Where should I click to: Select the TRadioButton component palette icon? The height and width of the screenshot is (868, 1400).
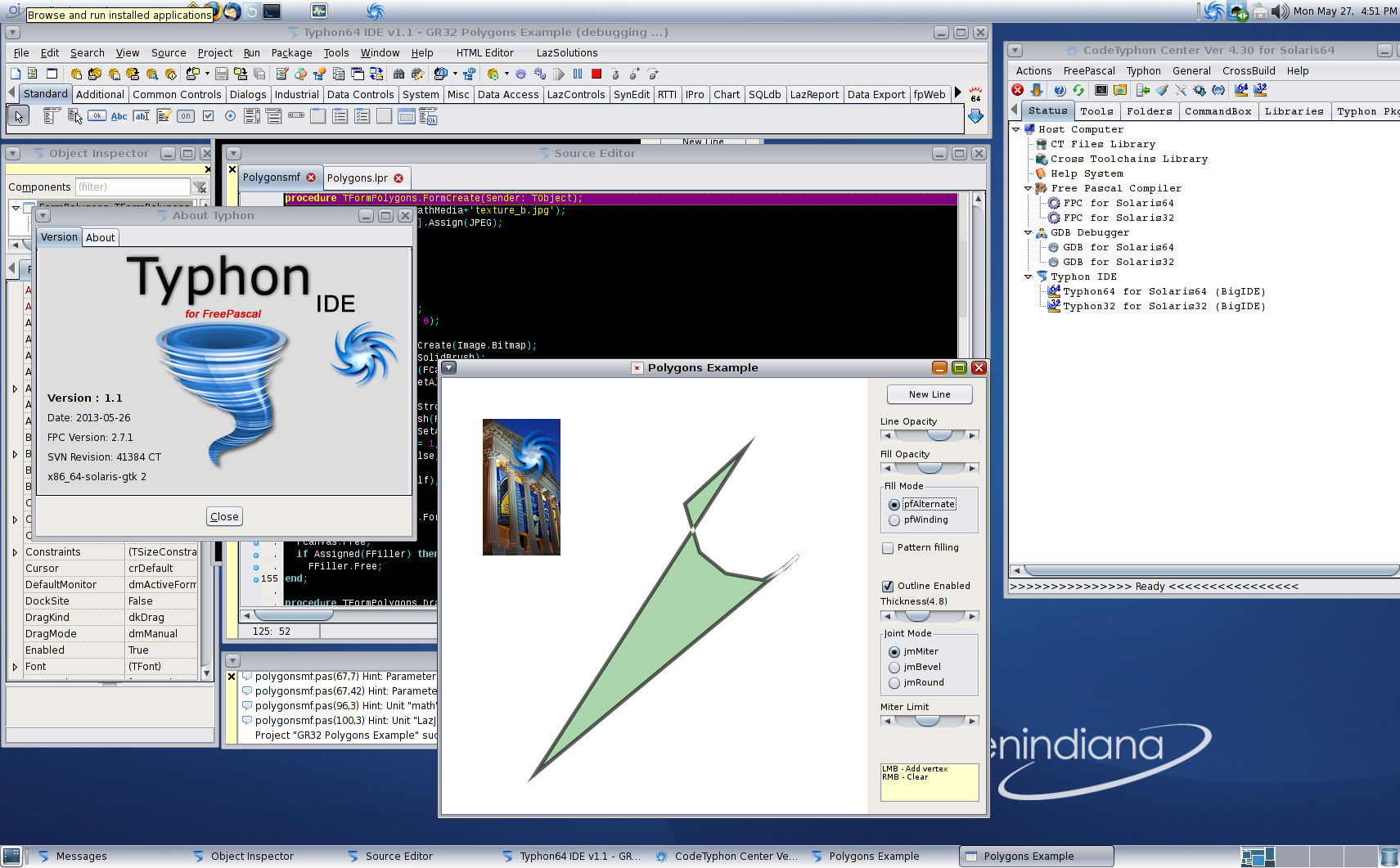coord(230,115)
